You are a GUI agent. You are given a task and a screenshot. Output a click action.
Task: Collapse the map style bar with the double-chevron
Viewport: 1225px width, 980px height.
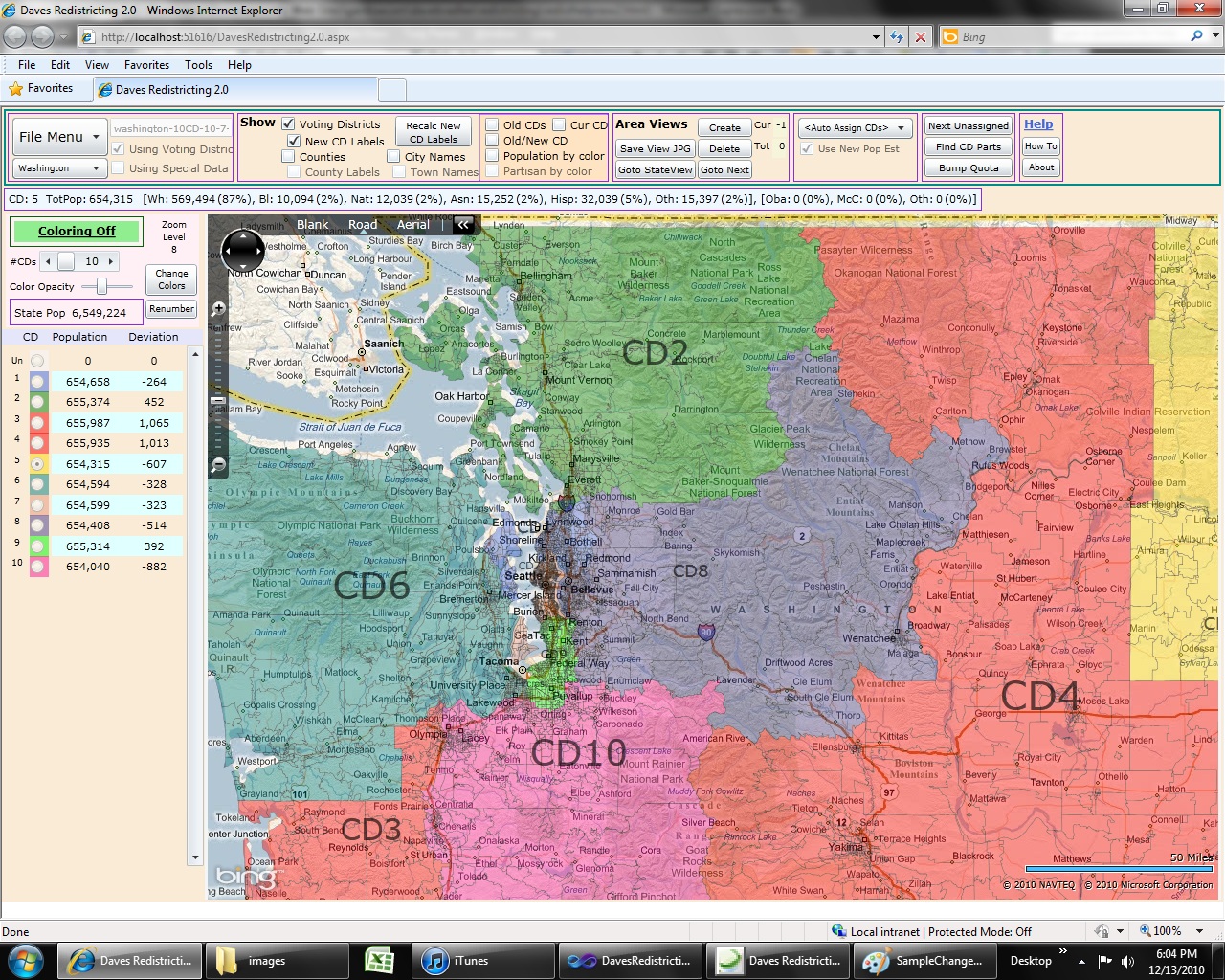[x=463, y=225]
